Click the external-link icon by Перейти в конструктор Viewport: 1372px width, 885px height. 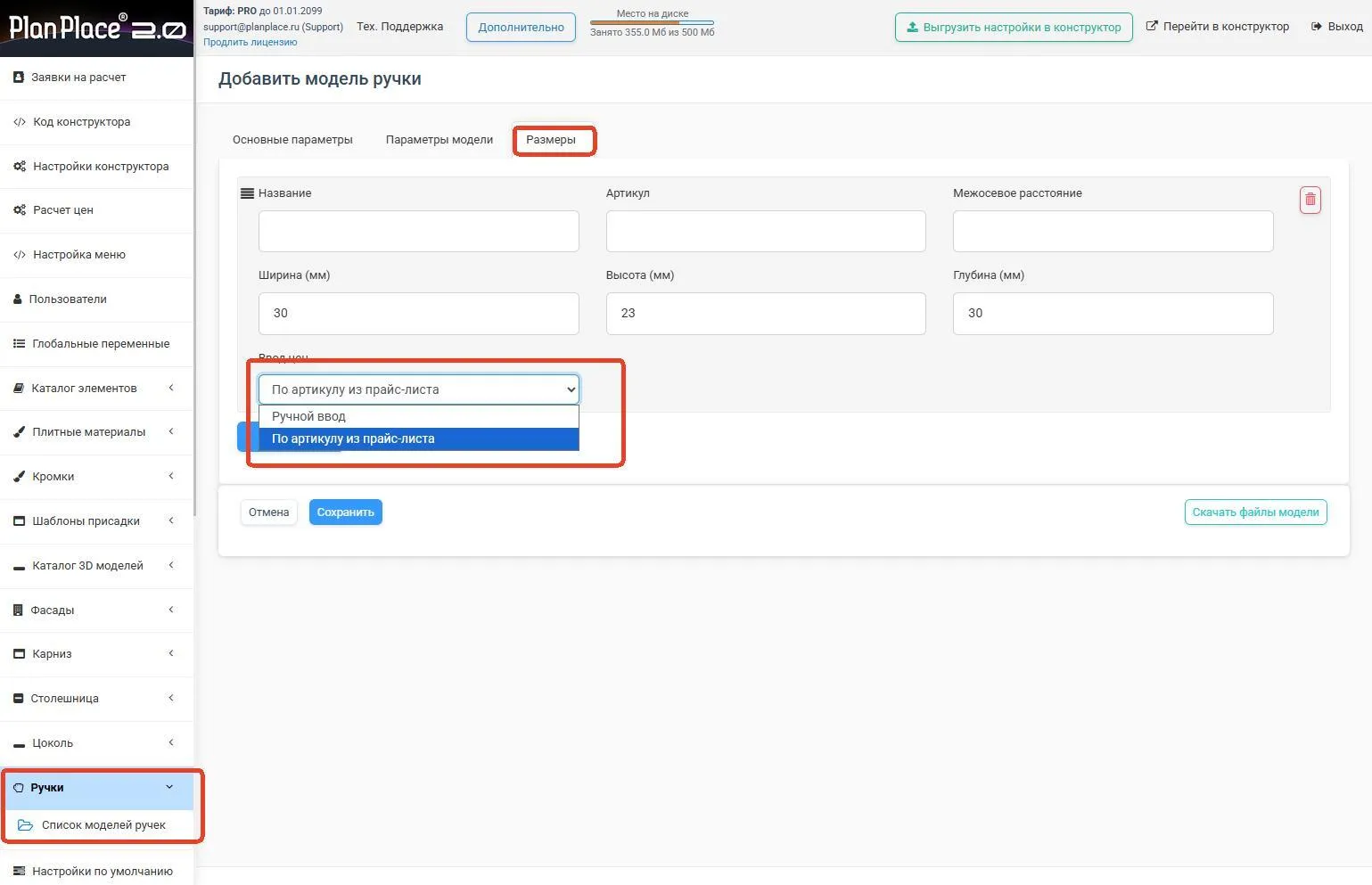(1152, 27)
